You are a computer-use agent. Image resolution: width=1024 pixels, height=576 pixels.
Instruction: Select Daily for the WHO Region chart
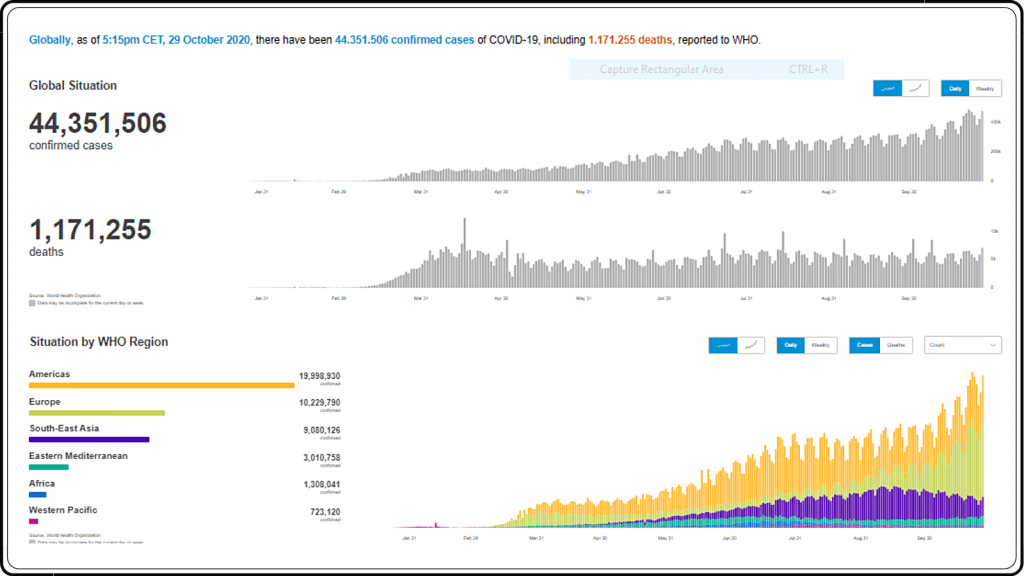(x=790, y=345)
